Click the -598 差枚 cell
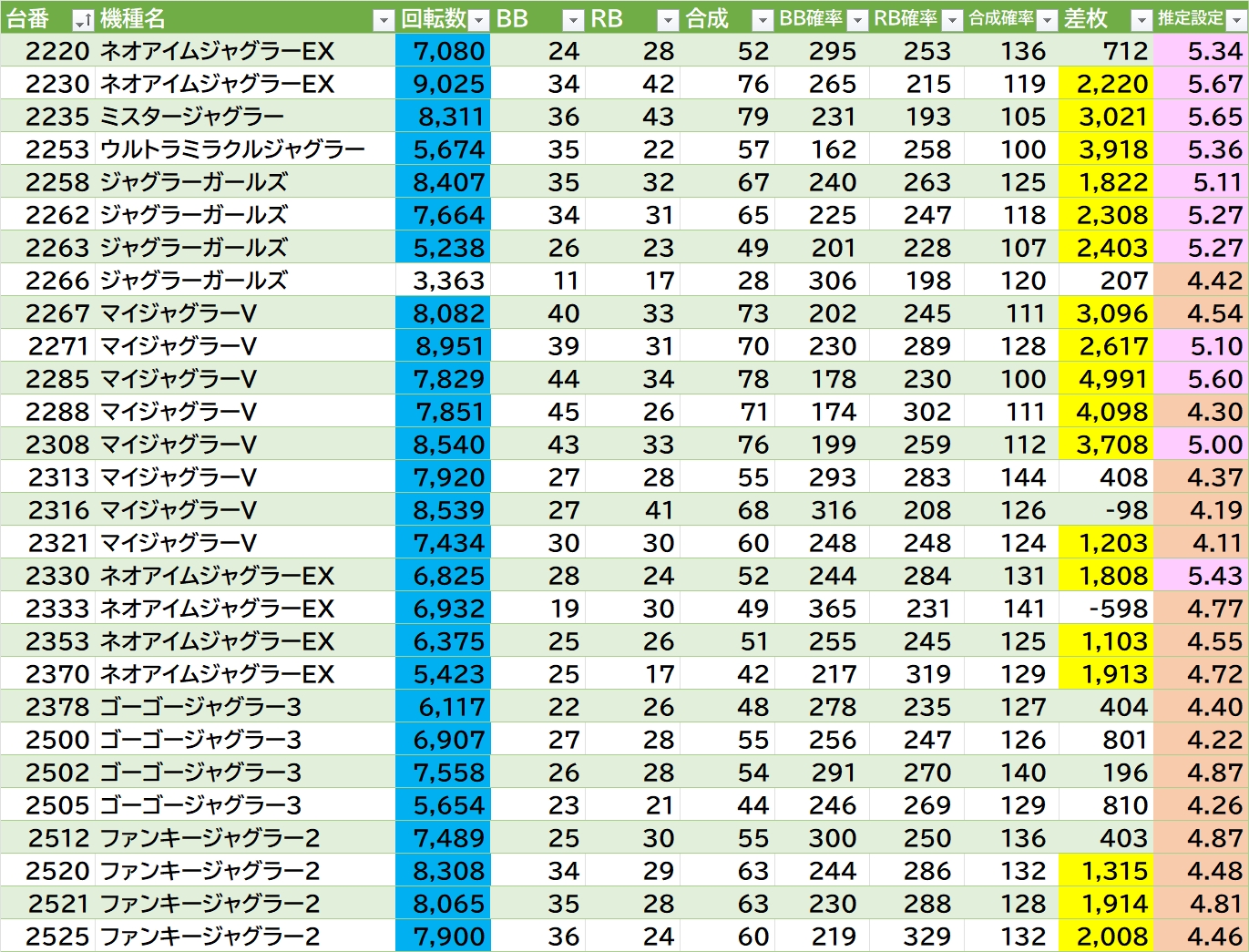1249x952 pixels. [1106, 609]
